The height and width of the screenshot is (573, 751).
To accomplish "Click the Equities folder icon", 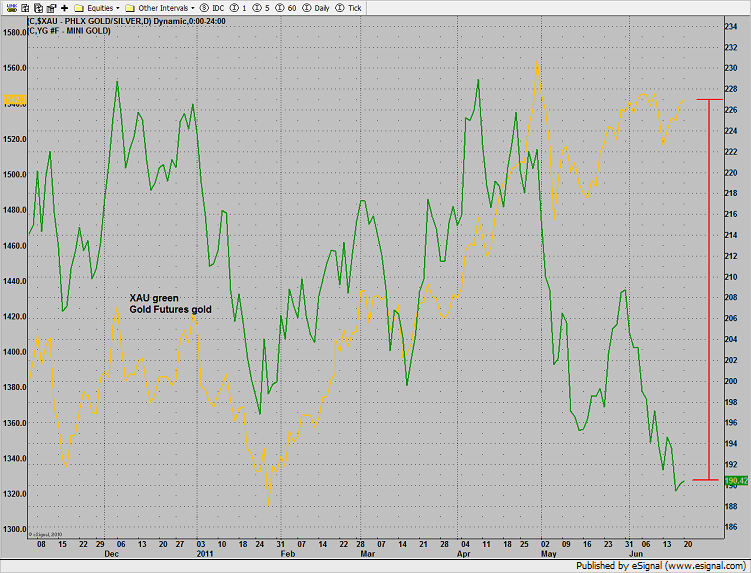I will click(x=80, y=7).
